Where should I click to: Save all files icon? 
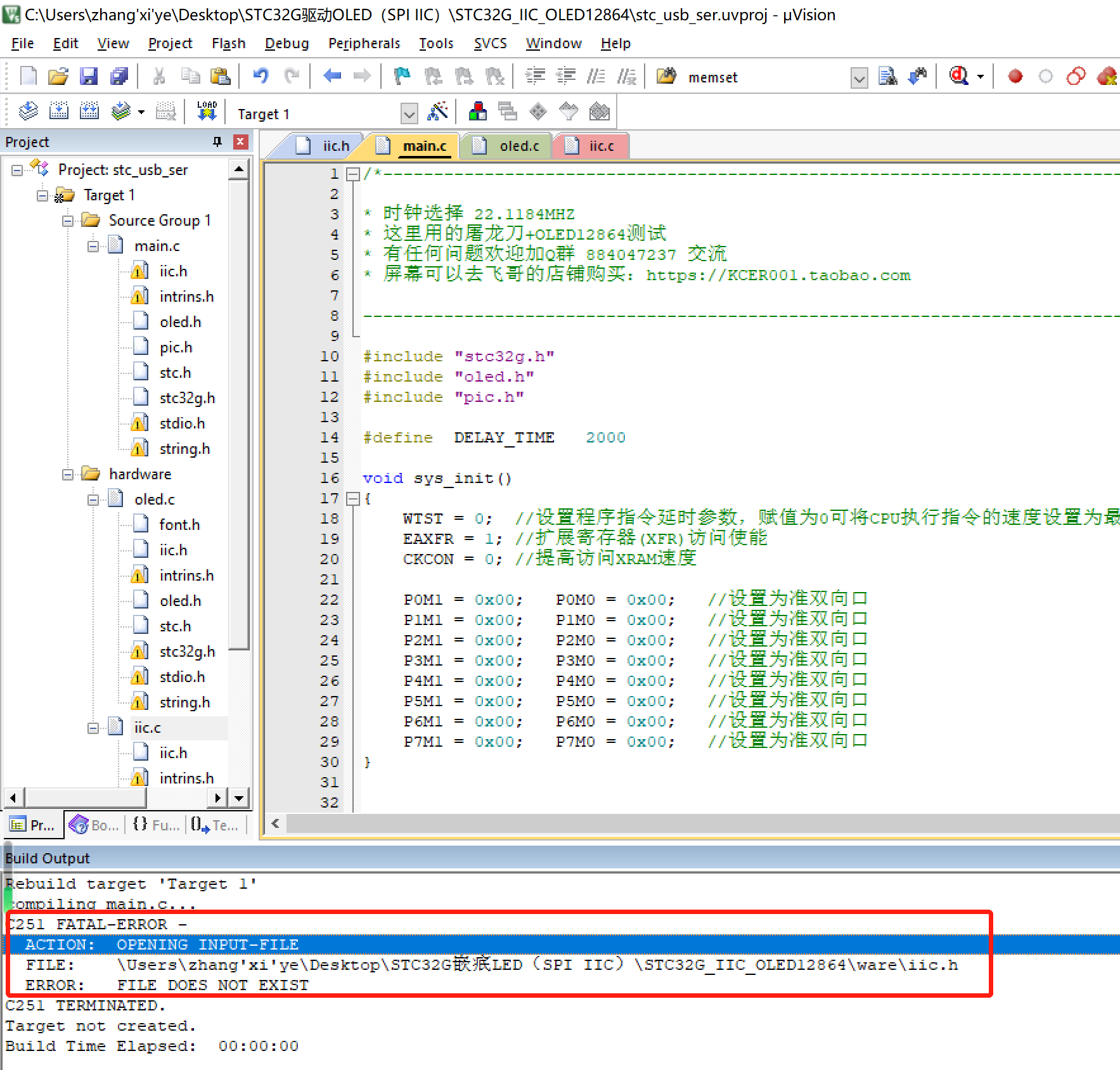point(119,77)
